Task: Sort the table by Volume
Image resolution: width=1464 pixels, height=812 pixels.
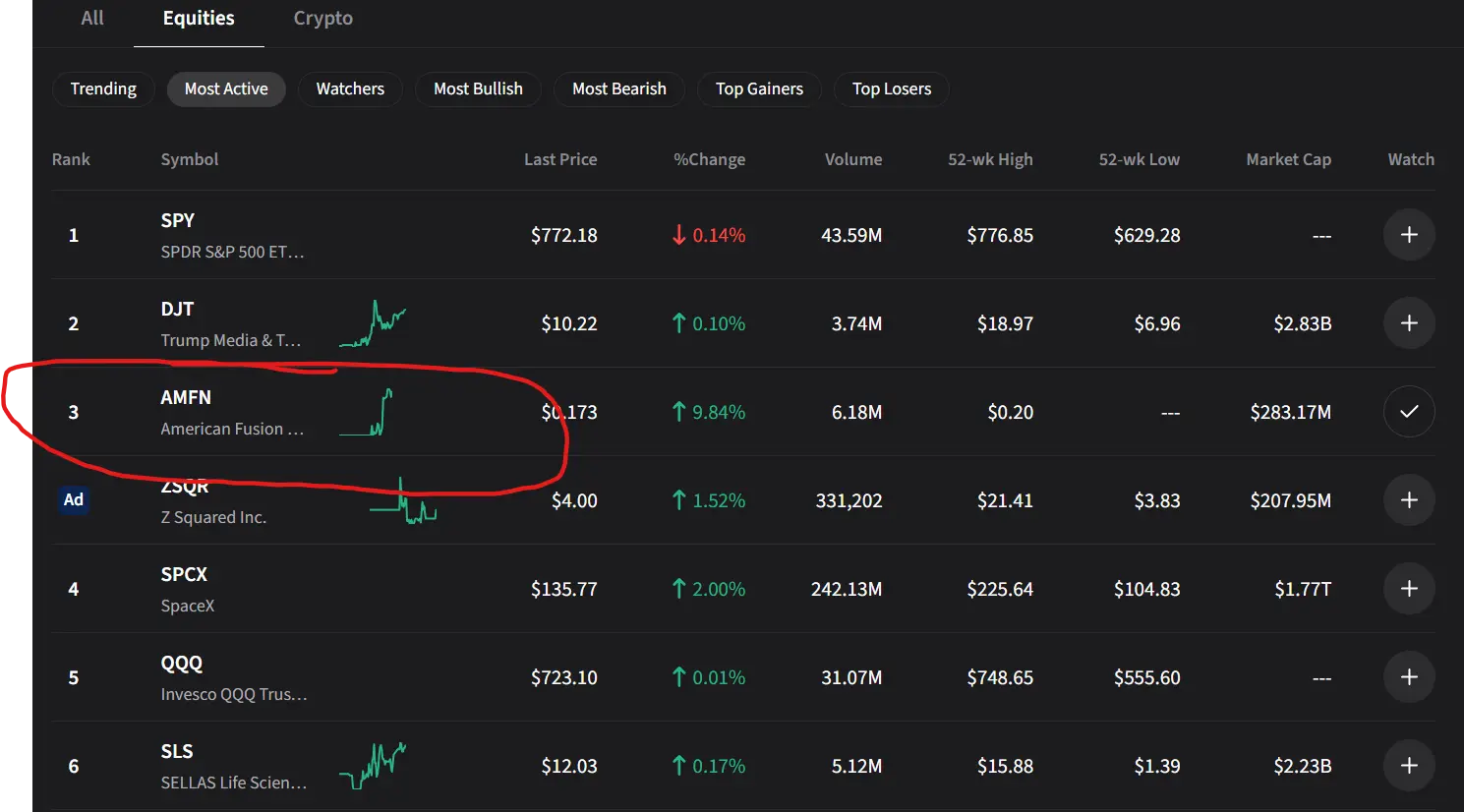Action: coord(853,159)
